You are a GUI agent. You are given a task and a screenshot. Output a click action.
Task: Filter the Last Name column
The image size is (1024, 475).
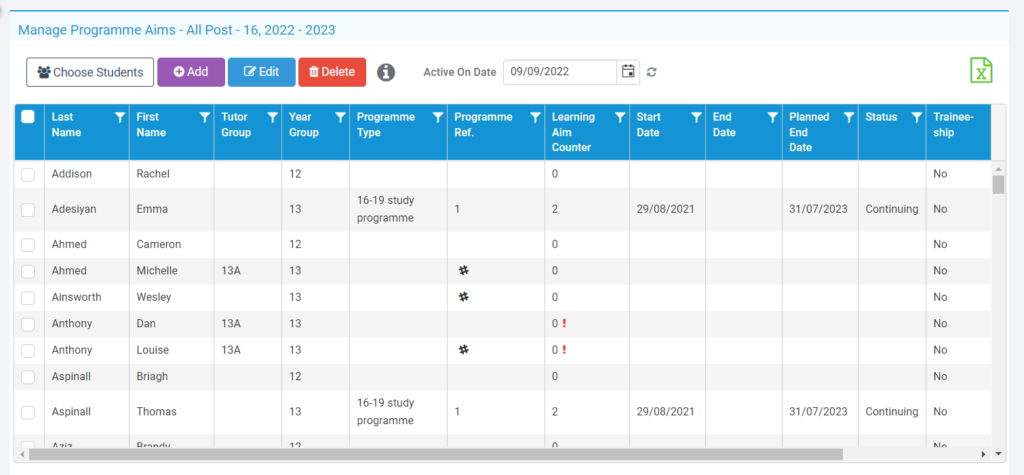point(120,118)
